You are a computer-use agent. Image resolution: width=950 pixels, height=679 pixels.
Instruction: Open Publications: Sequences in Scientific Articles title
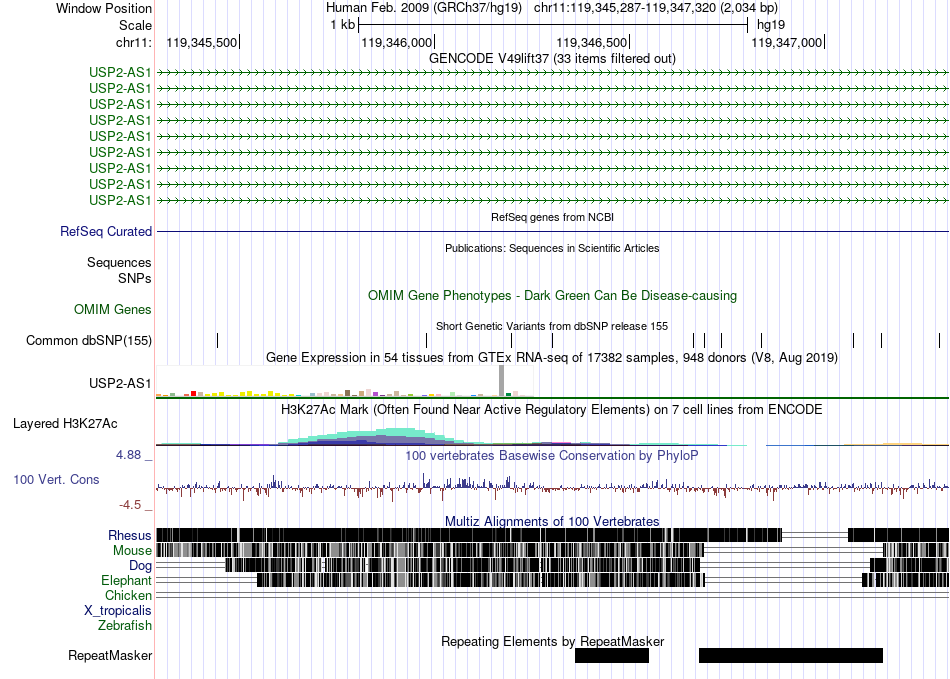pos(552,248)
